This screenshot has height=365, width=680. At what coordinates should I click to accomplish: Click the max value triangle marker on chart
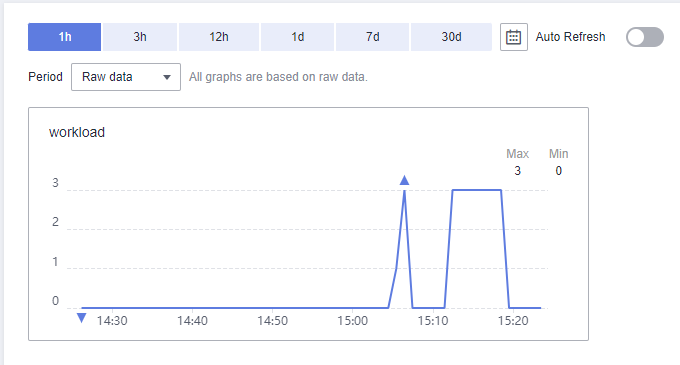click(x=404, y=180)
